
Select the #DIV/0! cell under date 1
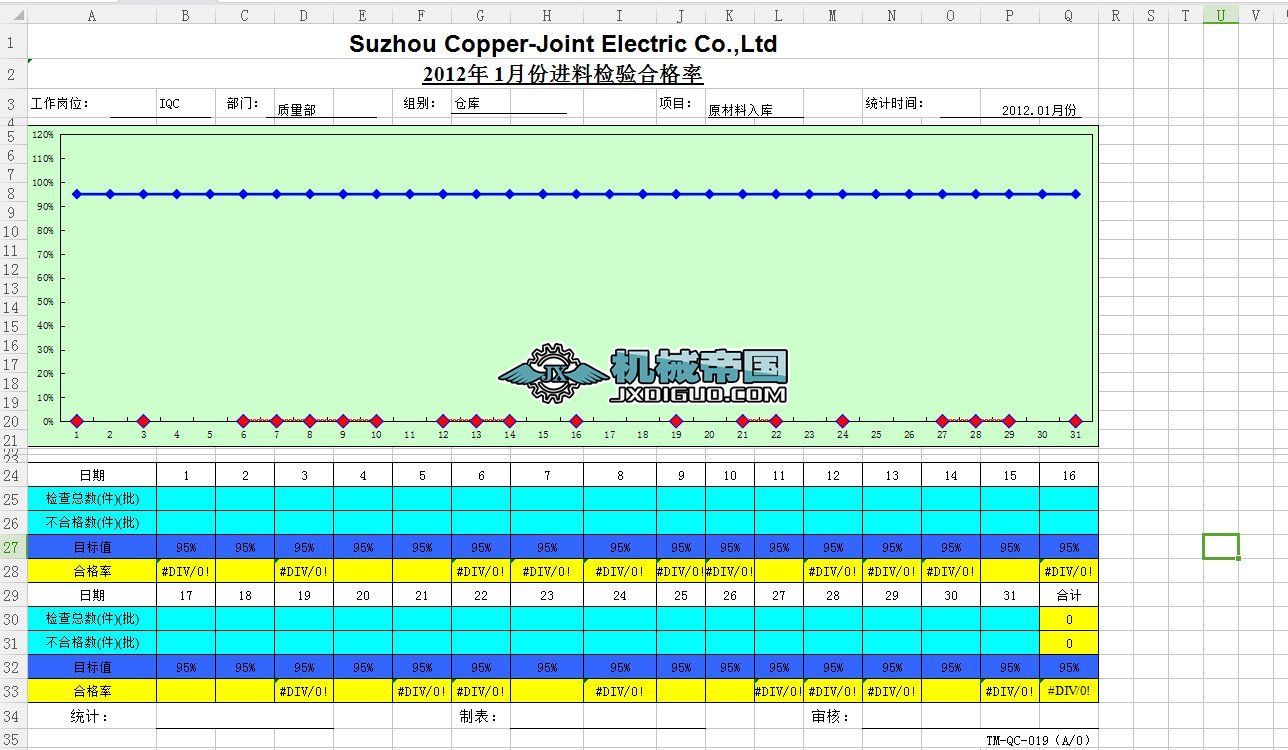pos(186,571)
